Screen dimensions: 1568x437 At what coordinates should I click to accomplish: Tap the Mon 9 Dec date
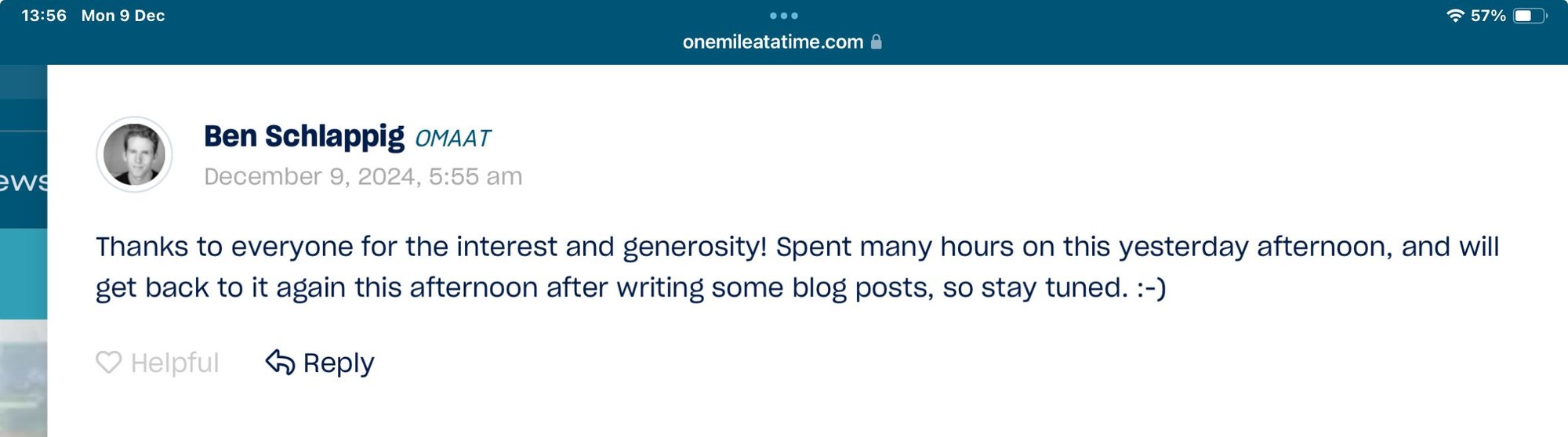(x=123, y=16)
